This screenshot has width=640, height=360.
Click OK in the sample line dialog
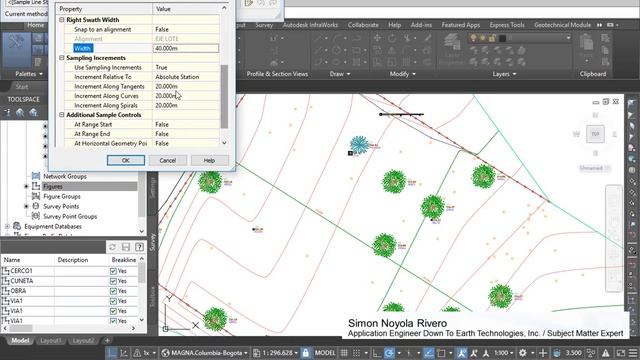126,160
